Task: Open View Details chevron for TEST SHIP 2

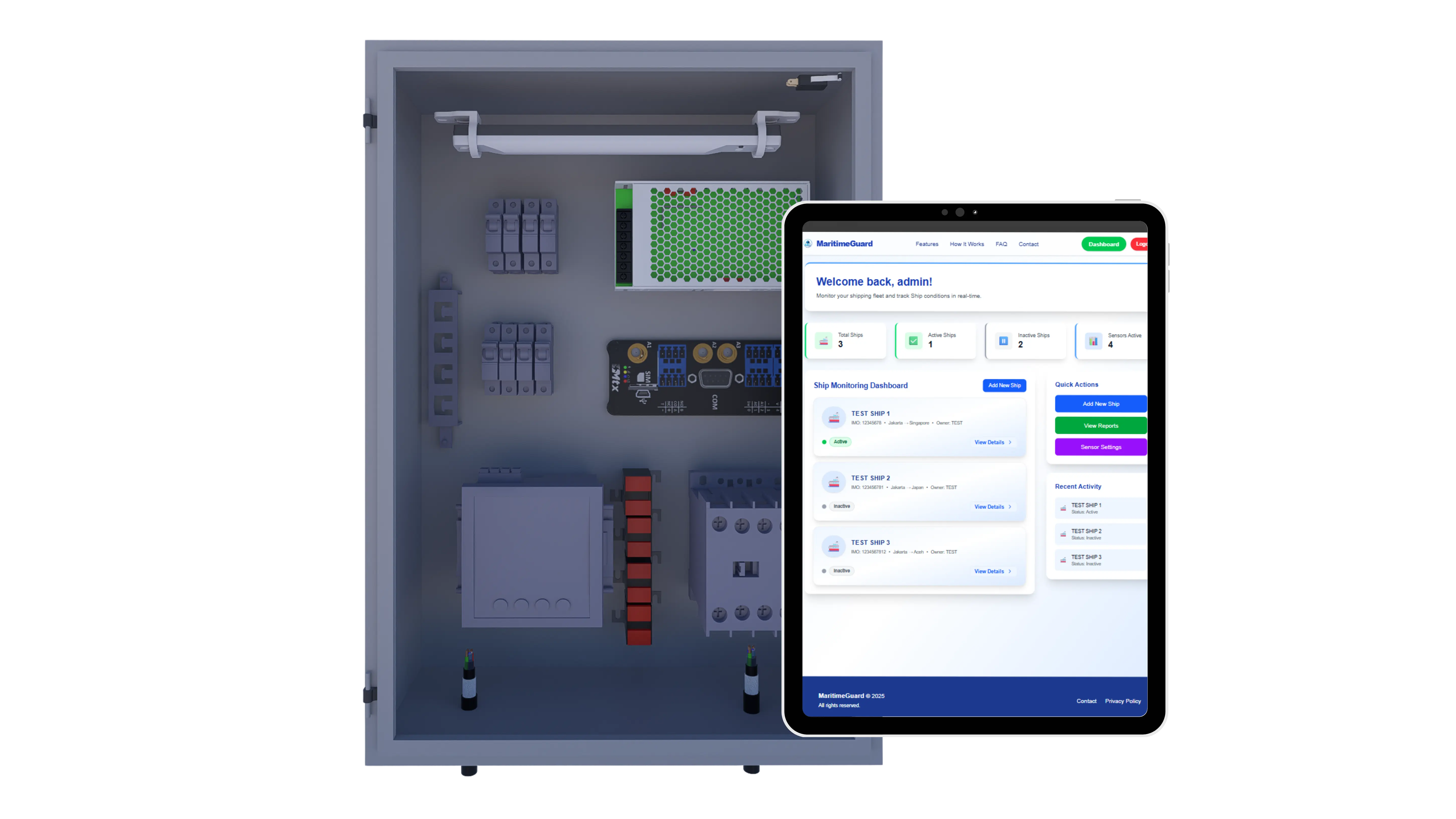Action: coord(1010,507)
